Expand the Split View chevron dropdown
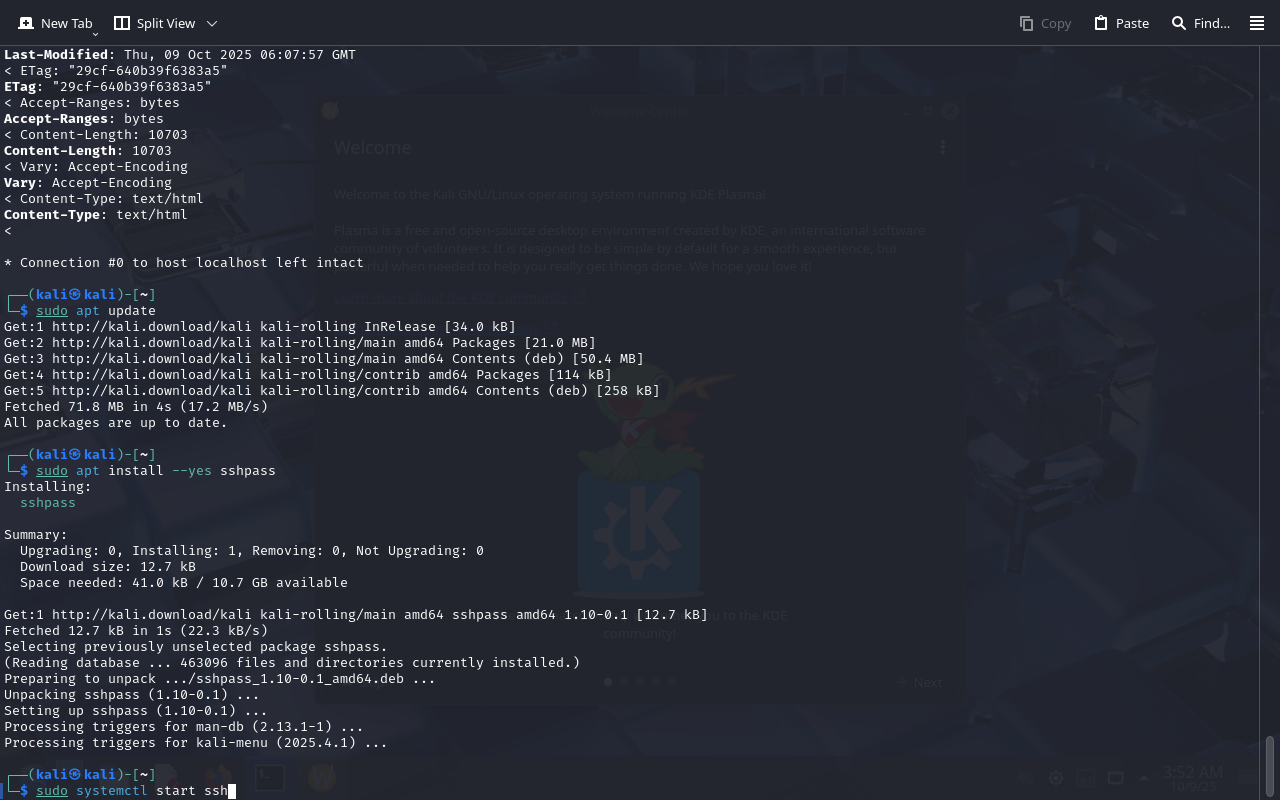 (211, 23)
